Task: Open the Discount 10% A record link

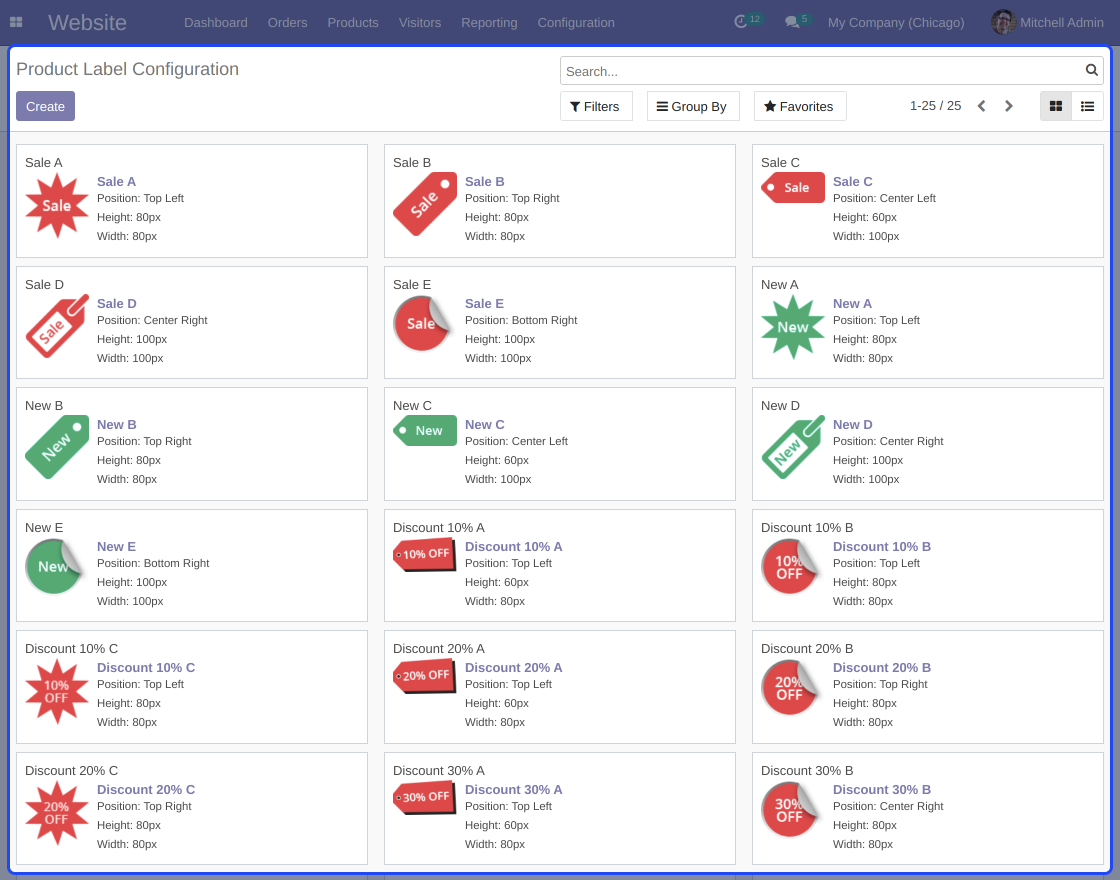Action: (x=514, y=546)
